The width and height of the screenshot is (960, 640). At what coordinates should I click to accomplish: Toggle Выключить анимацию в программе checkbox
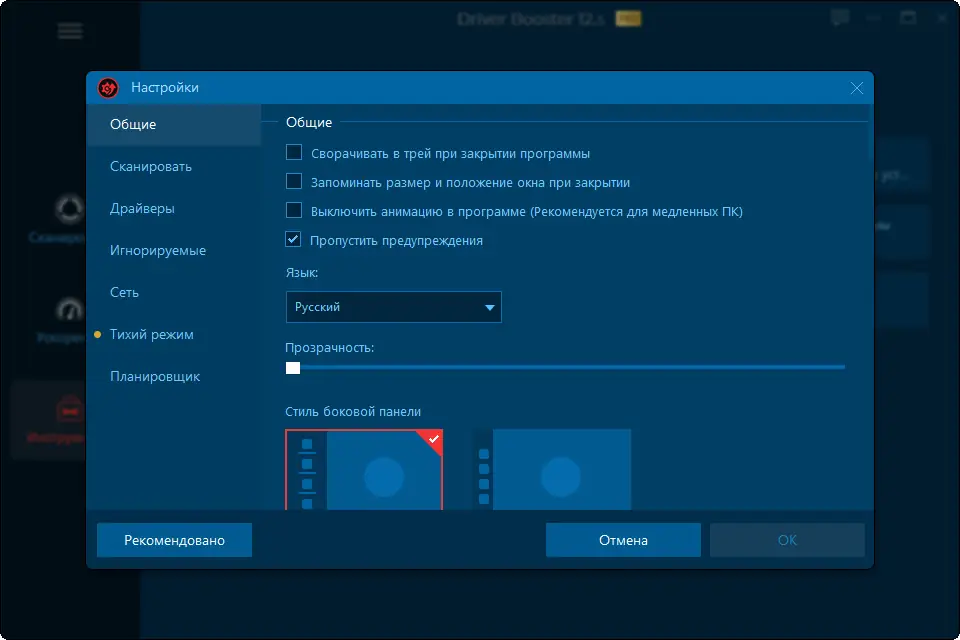[x=294, y=210]
